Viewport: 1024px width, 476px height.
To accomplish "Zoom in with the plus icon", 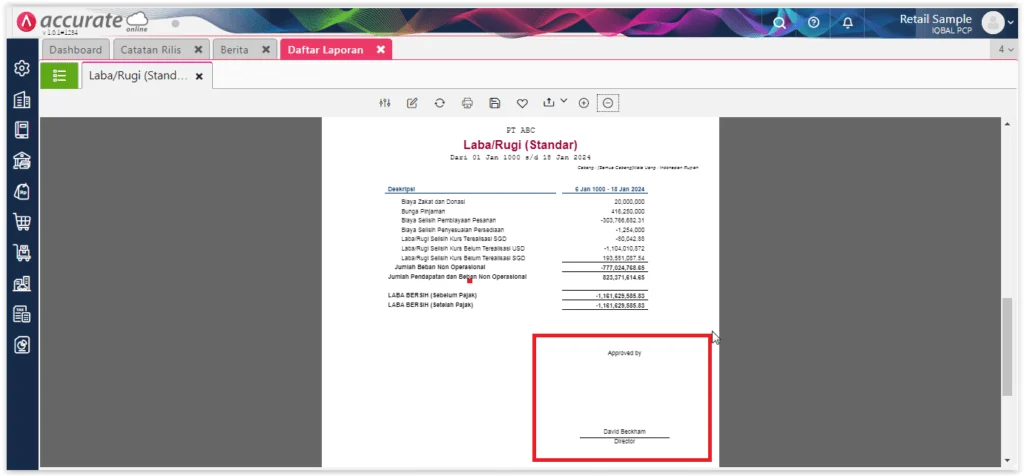I will point(584,103).
